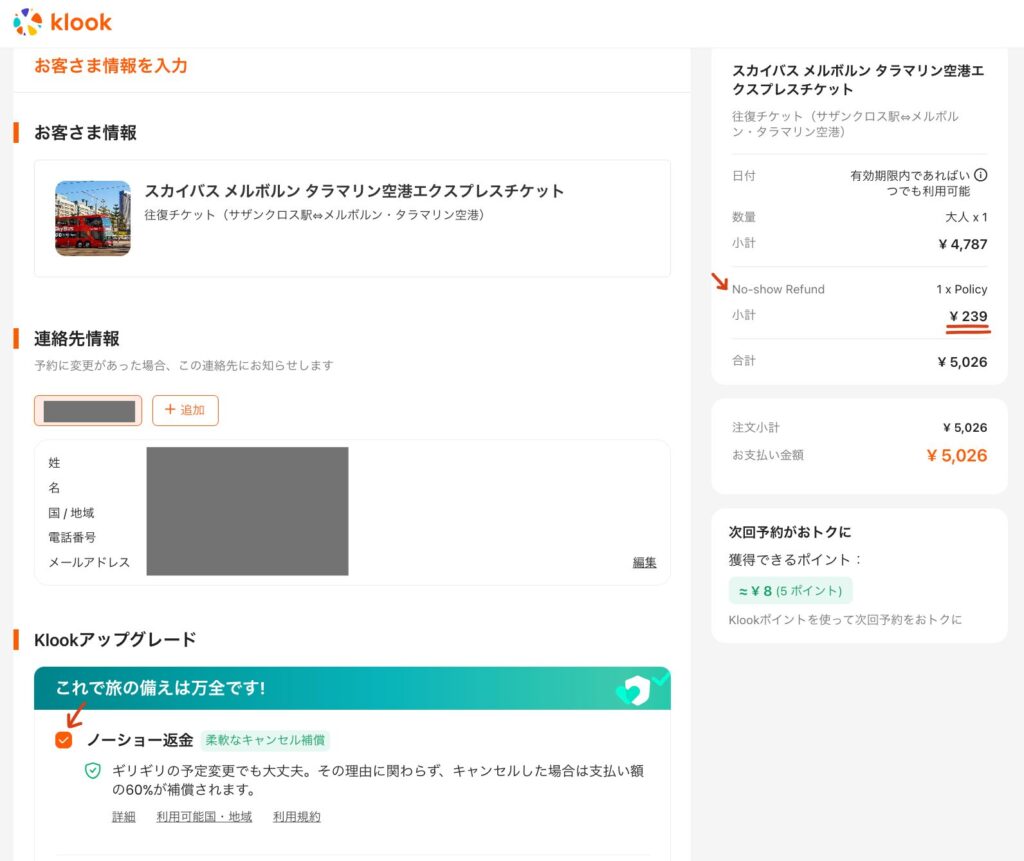This screenshot has width=1024, height=861.
Task: Click the 国 / 地域 field label
Action: click(71, 513)
